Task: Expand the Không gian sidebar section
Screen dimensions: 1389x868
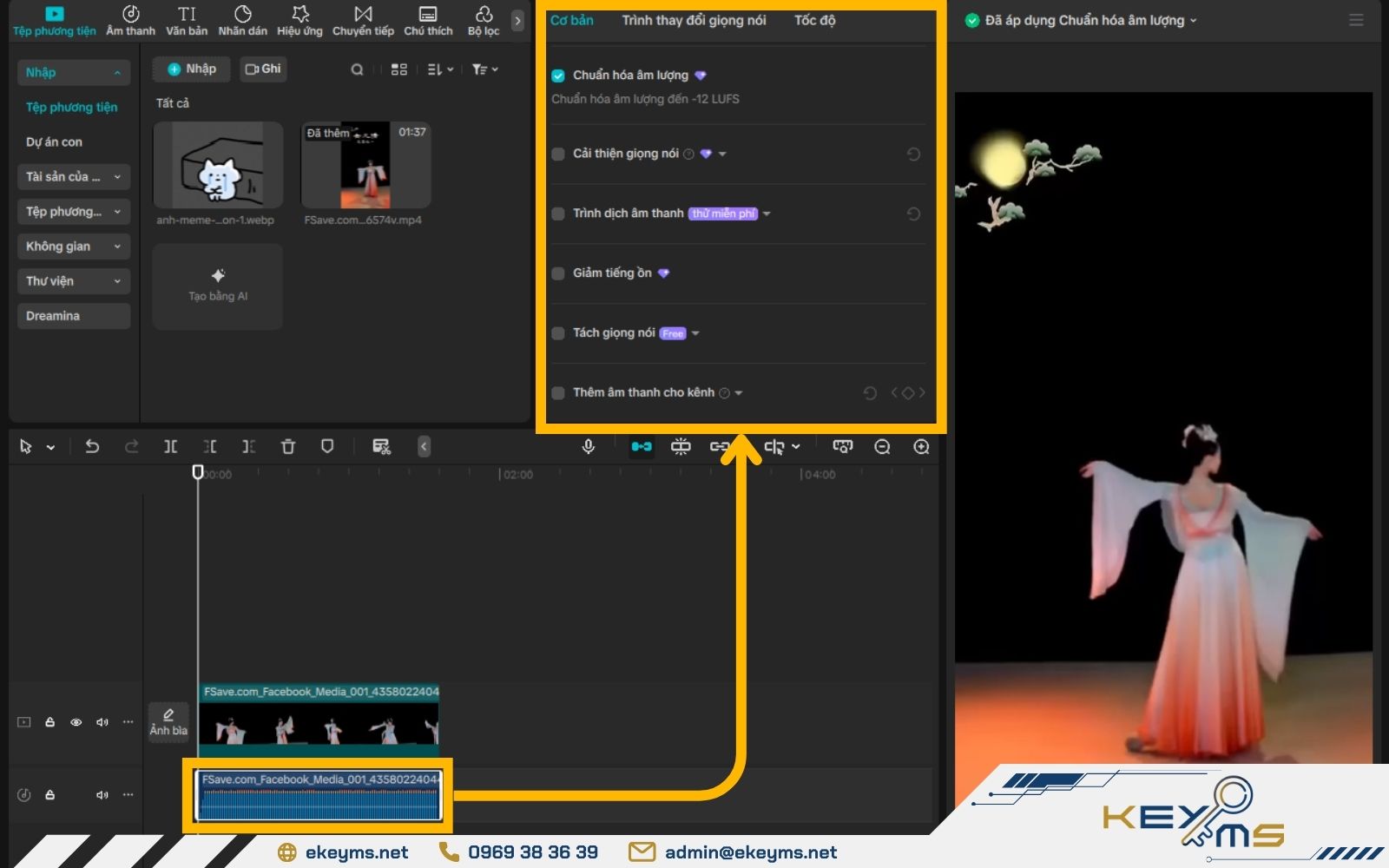Action: [73, 247]
